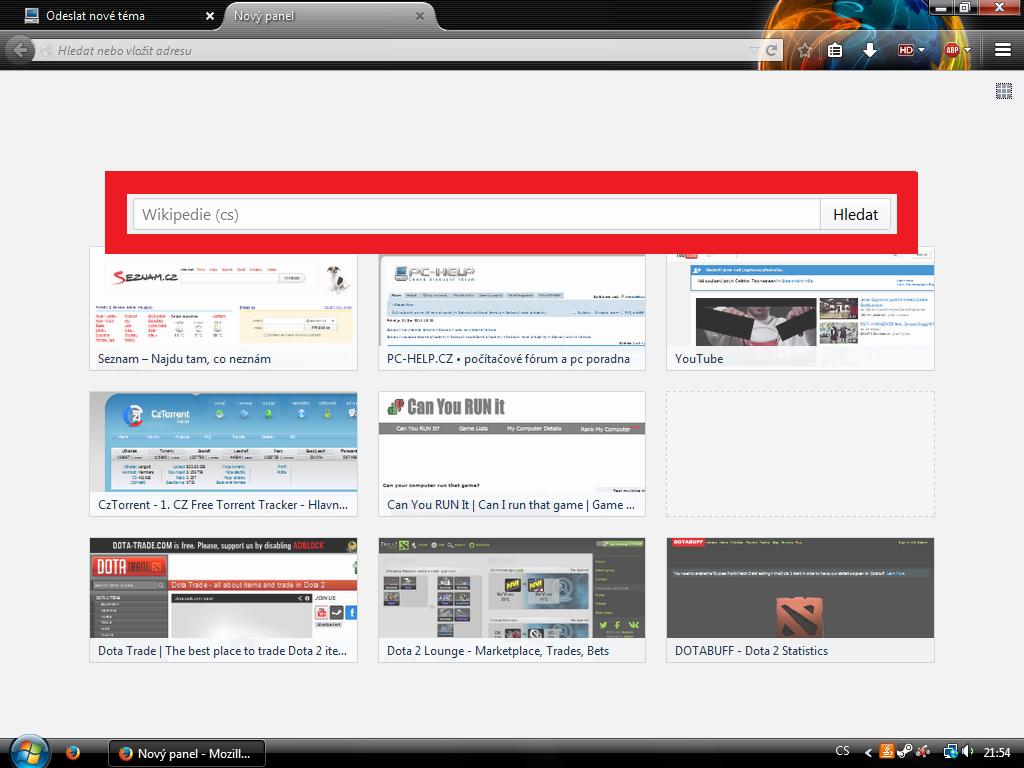Open the DOTABUFF statistics tile
This screenshot has width=1024, height=768.
coord(800,600)
